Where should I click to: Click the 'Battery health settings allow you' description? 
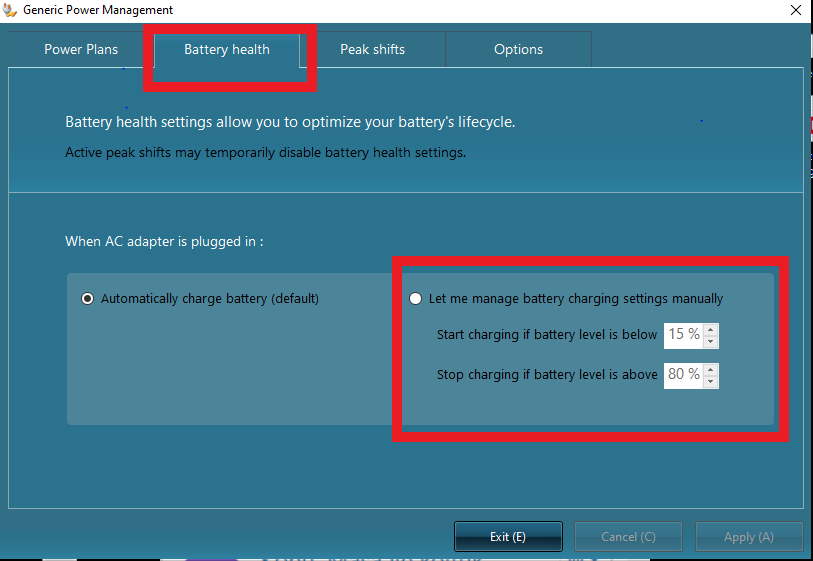(x=290, y=122)
